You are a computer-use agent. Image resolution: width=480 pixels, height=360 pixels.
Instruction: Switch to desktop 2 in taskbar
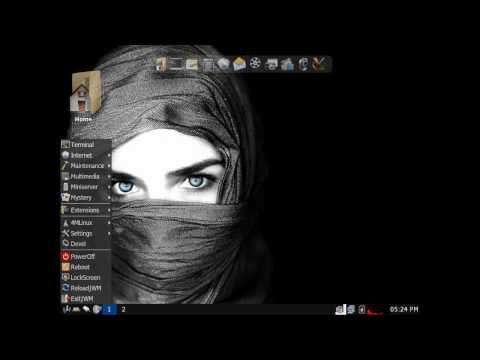tap(123, 309)
